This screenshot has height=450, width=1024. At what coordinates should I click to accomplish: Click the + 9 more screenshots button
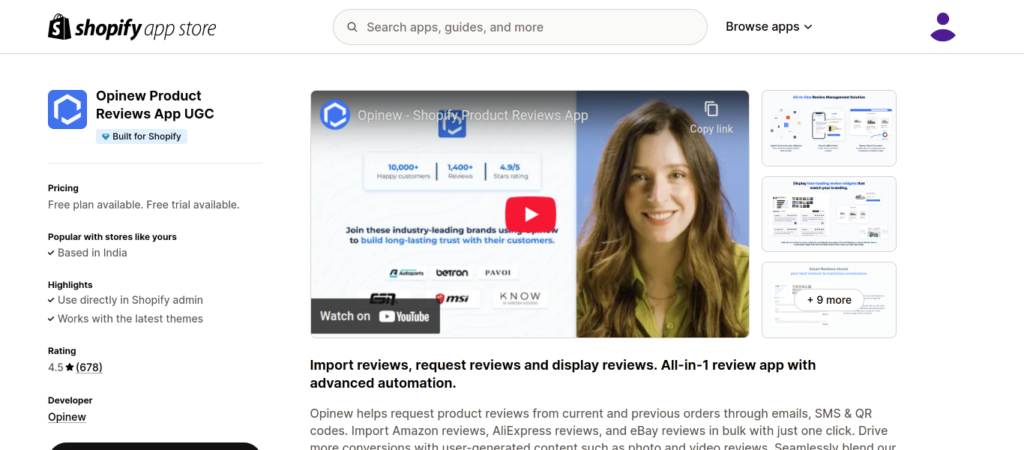click(829, 300)
